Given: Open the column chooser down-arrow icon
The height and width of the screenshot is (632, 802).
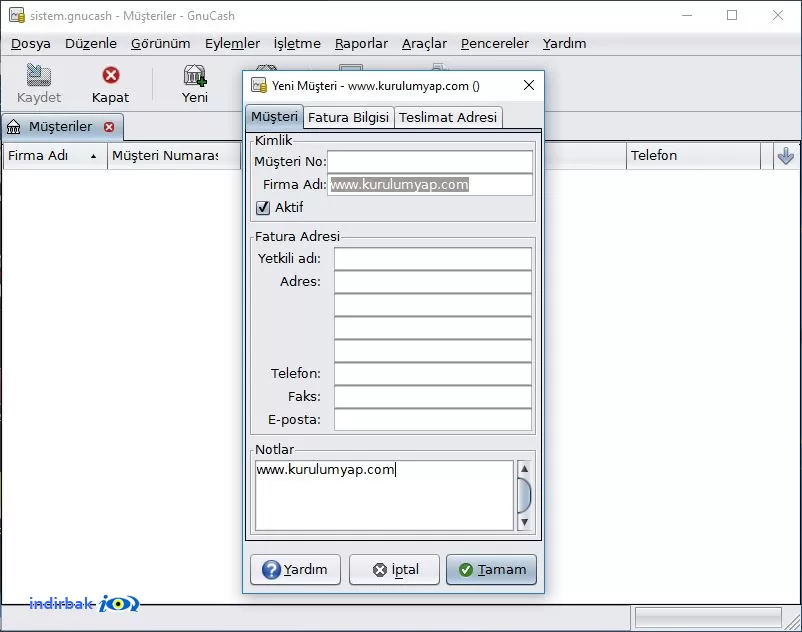Looking at the screenshot, I should click(x=786, y=155).
